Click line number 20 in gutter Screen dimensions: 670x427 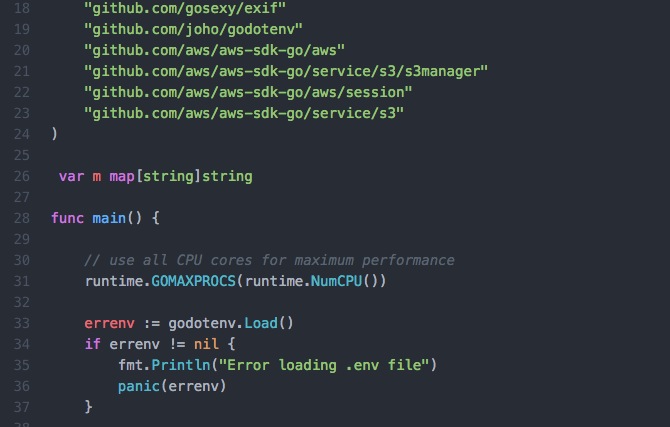click(22, 50)
